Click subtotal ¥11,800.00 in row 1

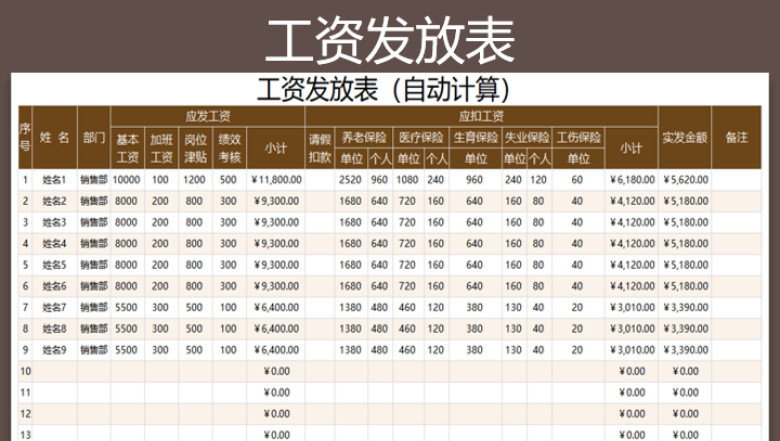276,180
